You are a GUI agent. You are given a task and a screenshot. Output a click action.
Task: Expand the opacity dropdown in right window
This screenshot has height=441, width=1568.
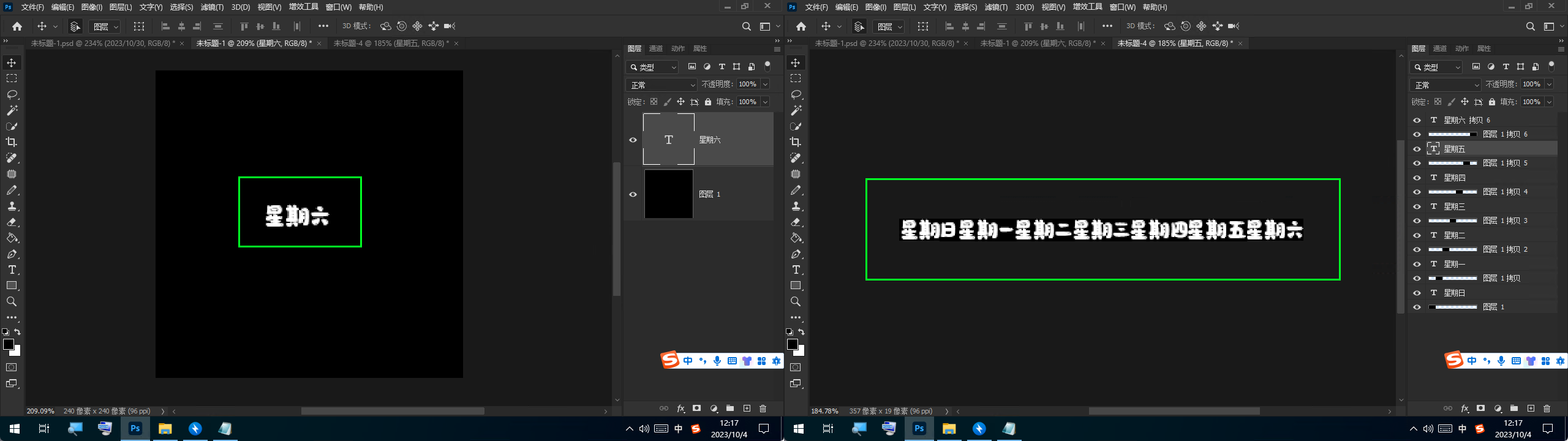click(1549, 85)
